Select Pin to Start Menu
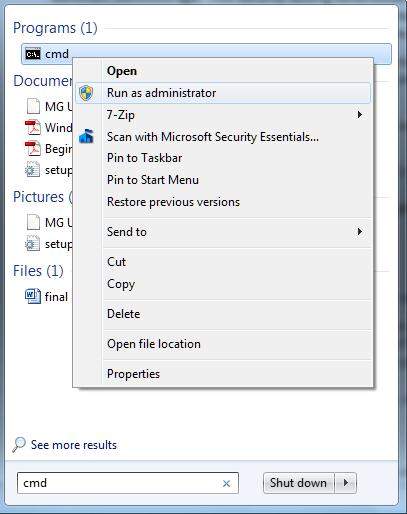The width and height of the screenshot is (407, 514). click(153, 180)
